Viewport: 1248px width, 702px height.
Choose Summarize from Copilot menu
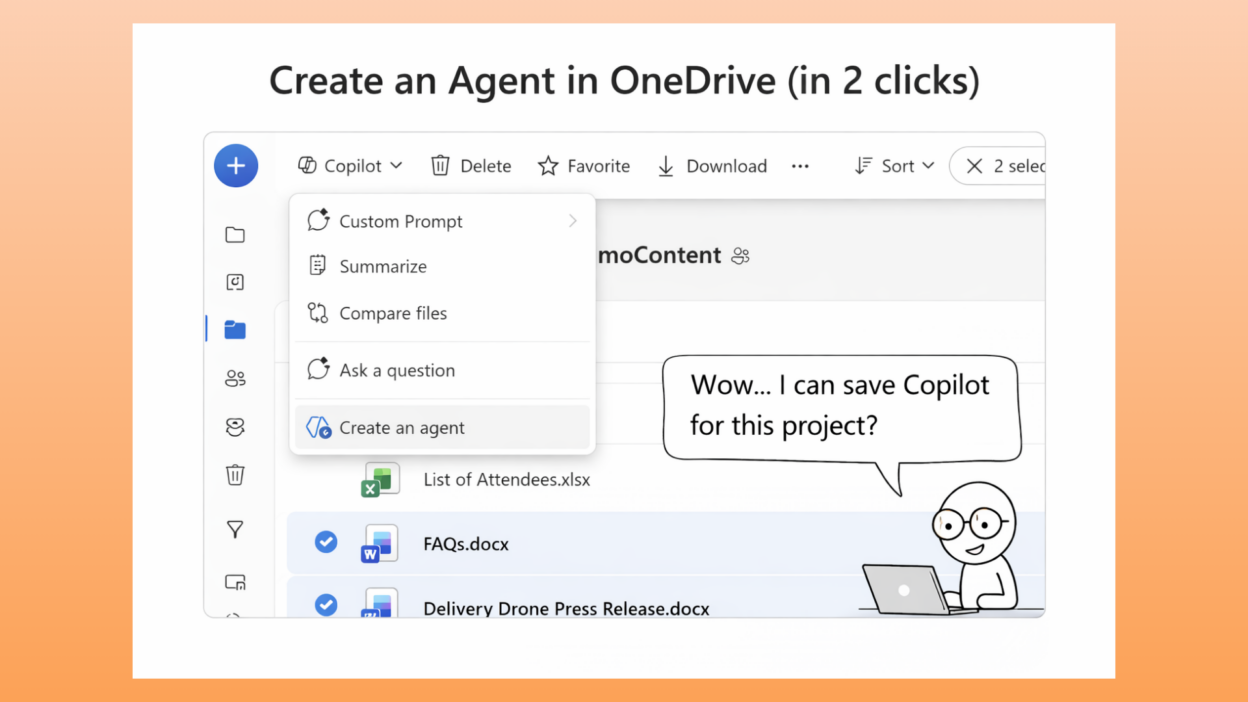point(443,266)
